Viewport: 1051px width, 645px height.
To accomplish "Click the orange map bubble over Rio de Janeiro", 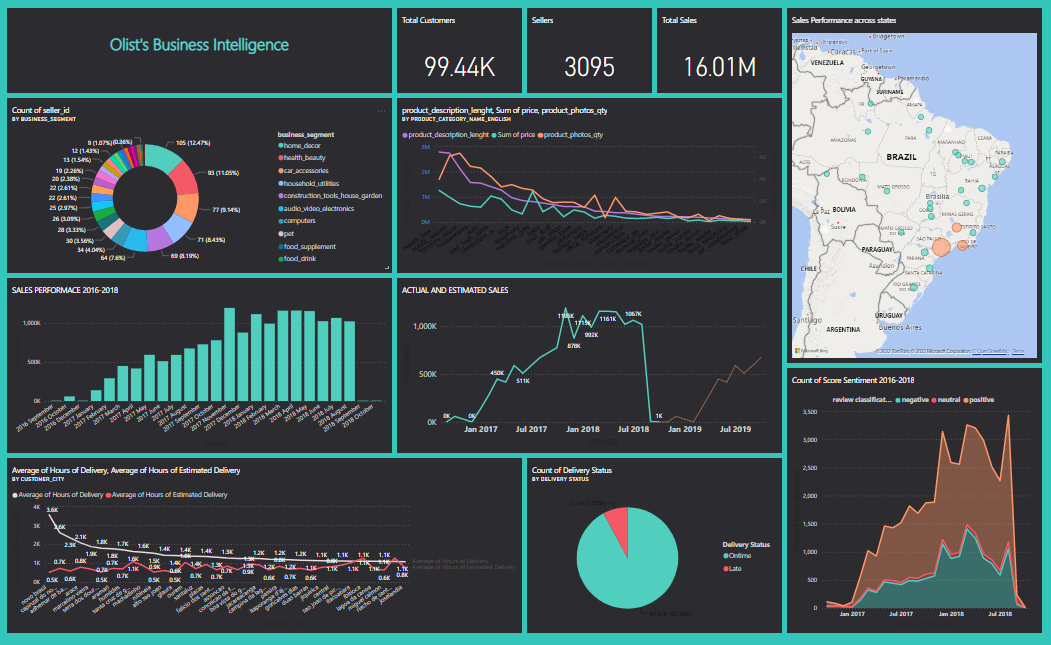I will (x=963, y=245).
